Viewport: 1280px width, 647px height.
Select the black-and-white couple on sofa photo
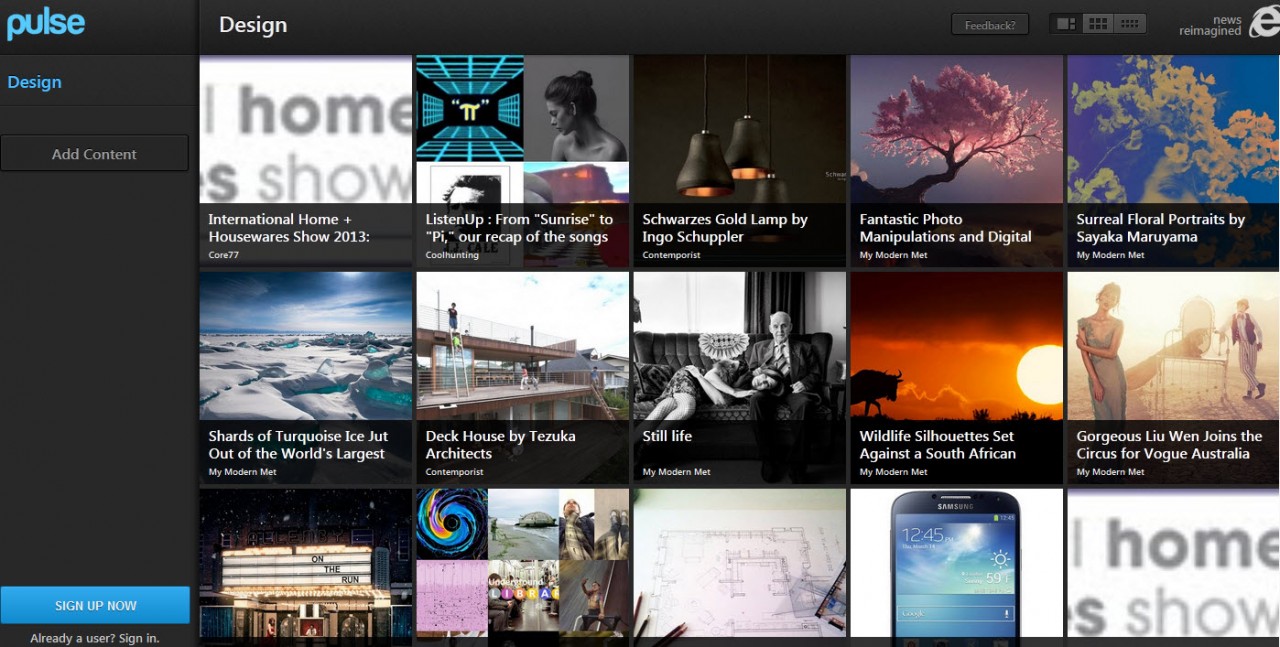(740, 346)
